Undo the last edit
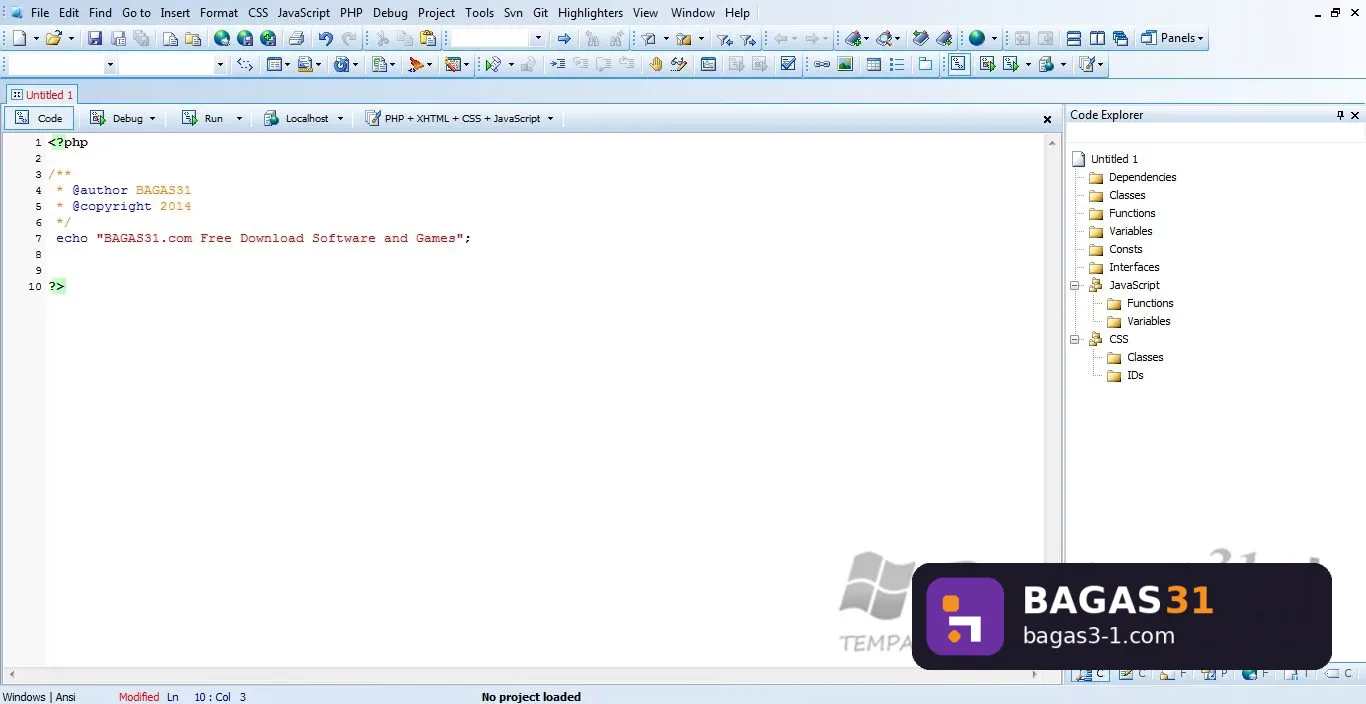 325,39
